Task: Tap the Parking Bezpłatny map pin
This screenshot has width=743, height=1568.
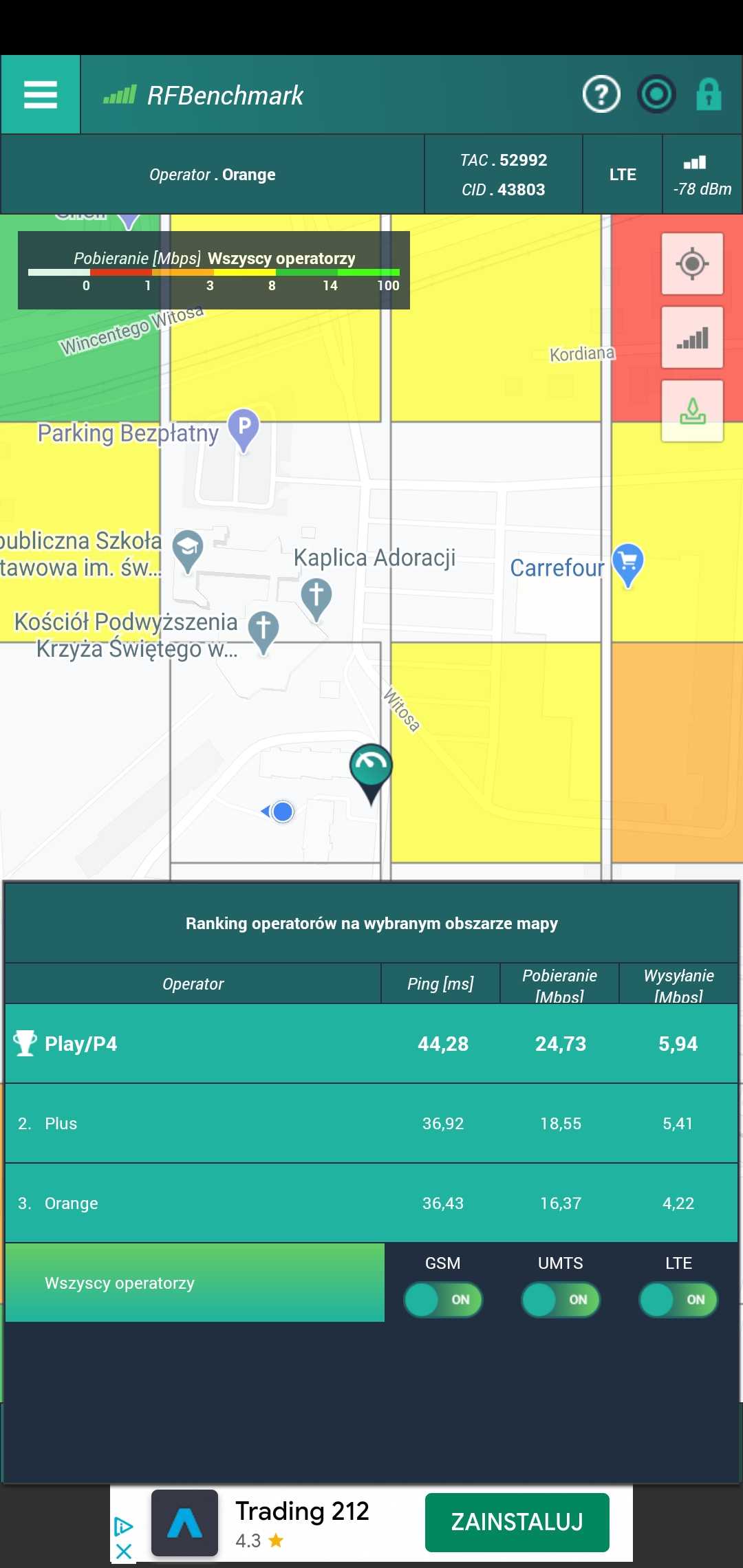Action: [x=244, y=431]
